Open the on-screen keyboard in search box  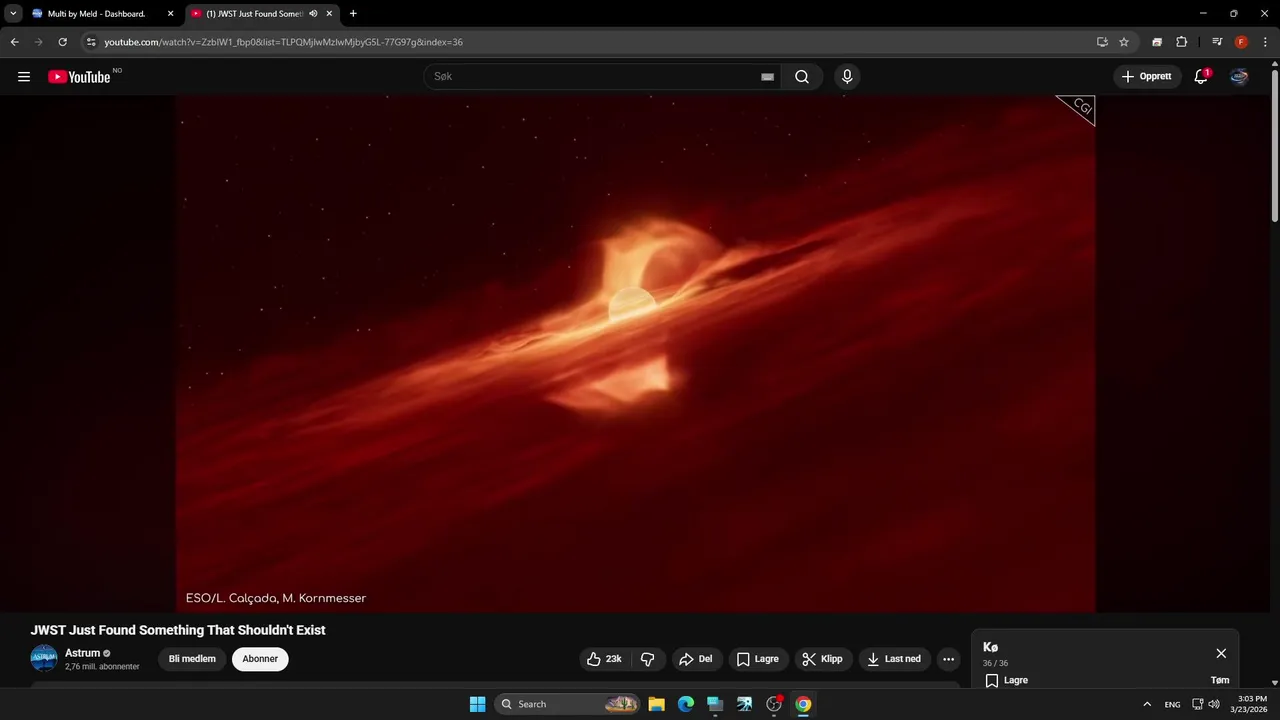[x=767, y=77]
